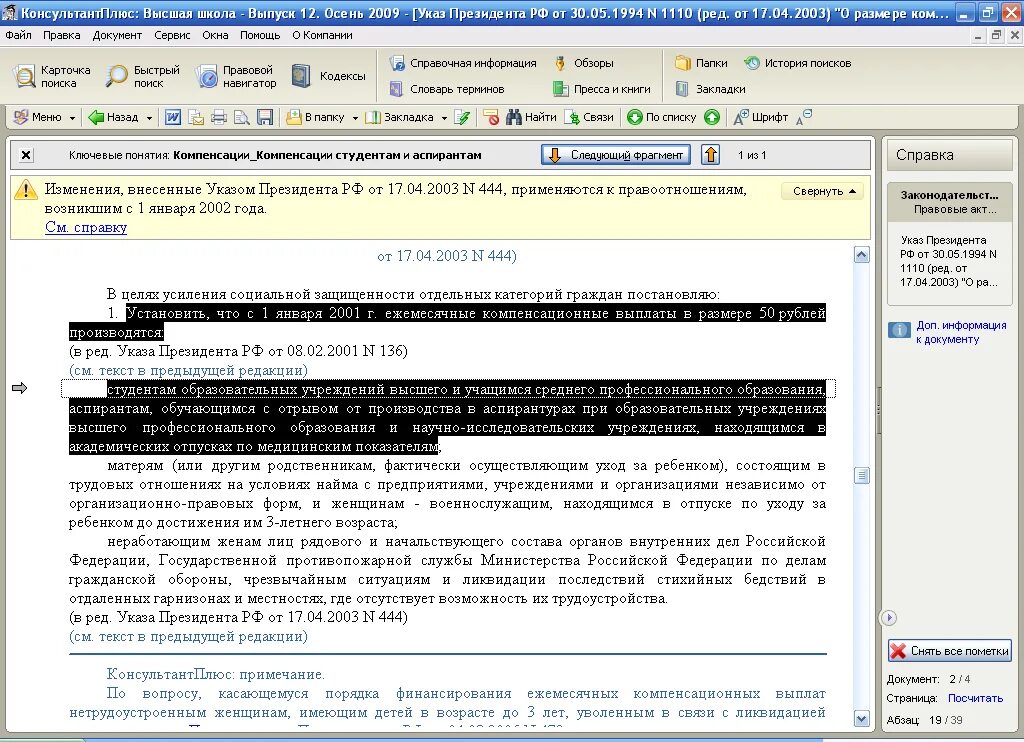Open Кодексы section
Viewport: 1024px width, 742px height.
[x=328, y=76]
